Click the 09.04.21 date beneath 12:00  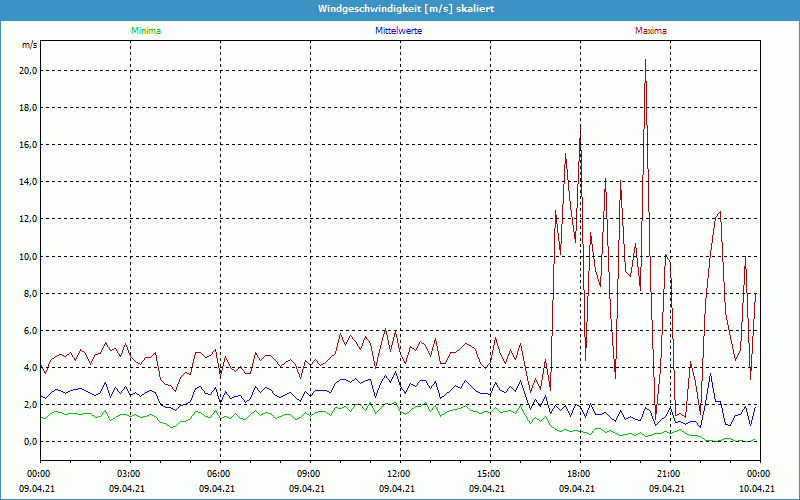pyautogui.click(x=397, y=488)
